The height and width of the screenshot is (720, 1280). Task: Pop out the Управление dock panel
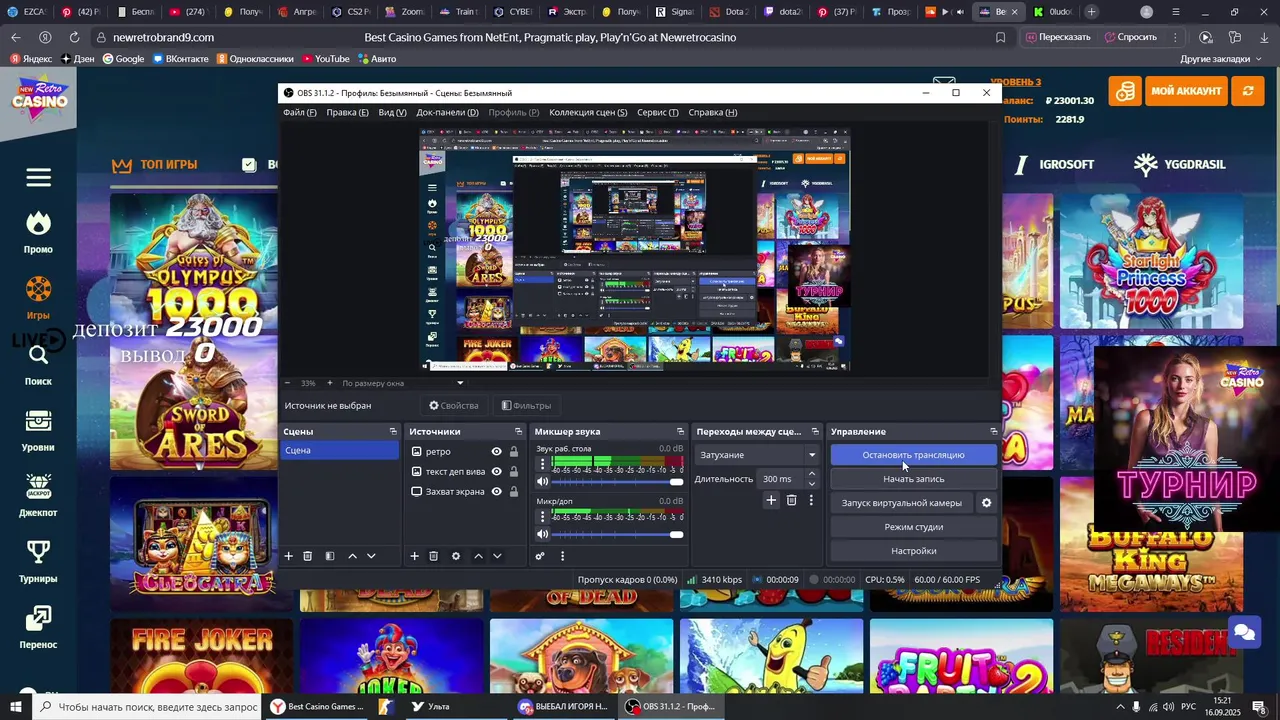click(x=993, y=431)
